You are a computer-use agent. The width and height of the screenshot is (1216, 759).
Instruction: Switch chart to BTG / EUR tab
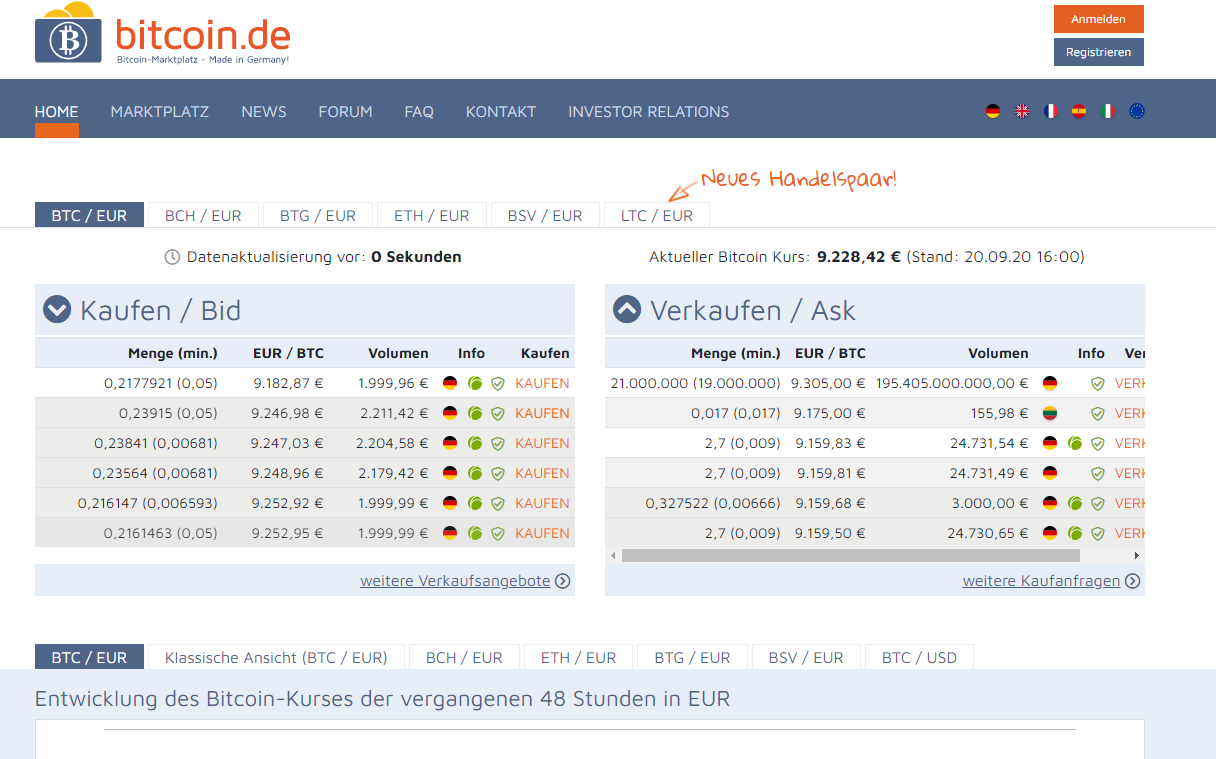(693, 657)
